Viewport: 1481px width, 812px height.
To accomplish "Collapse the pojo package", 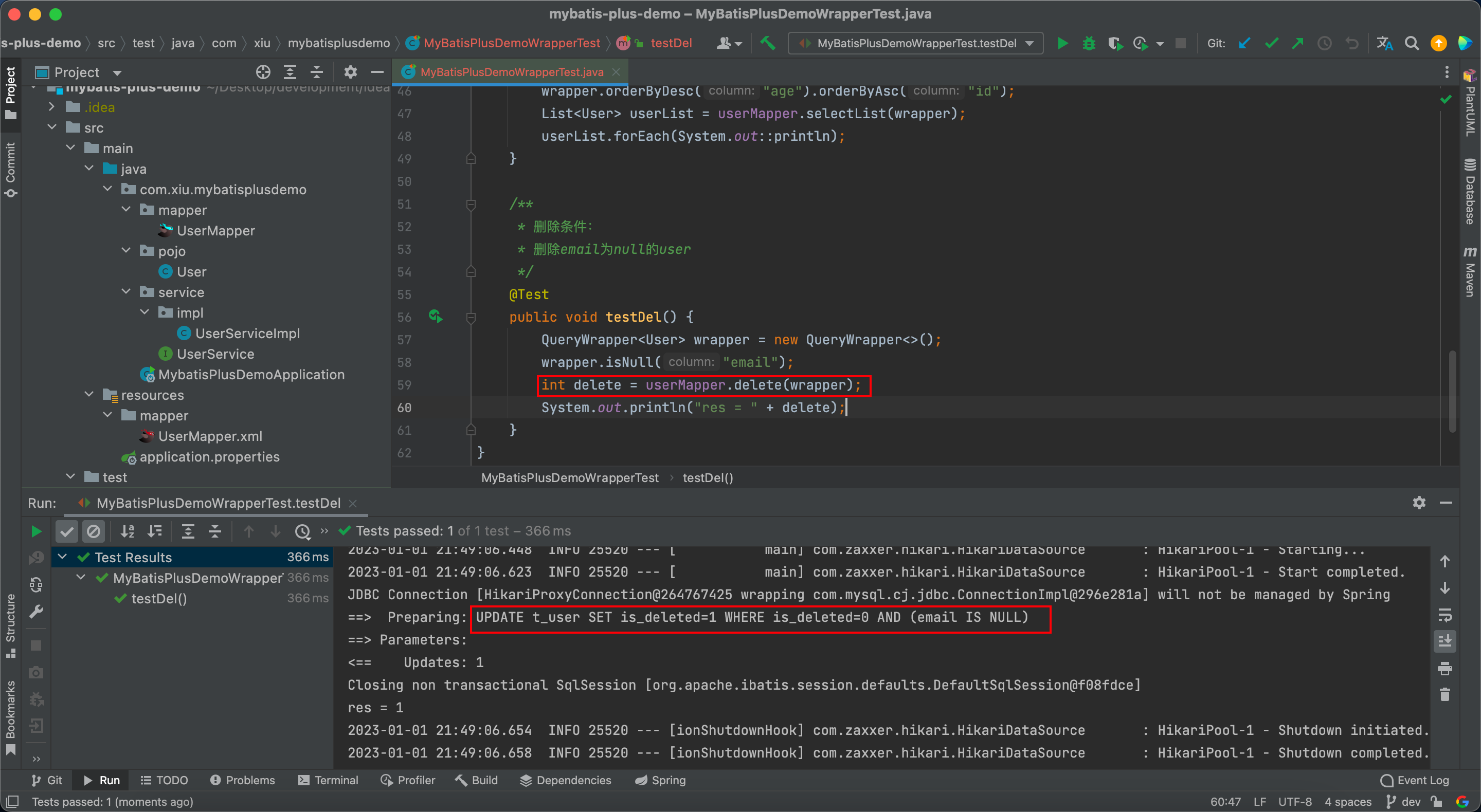I will (126, 251).
